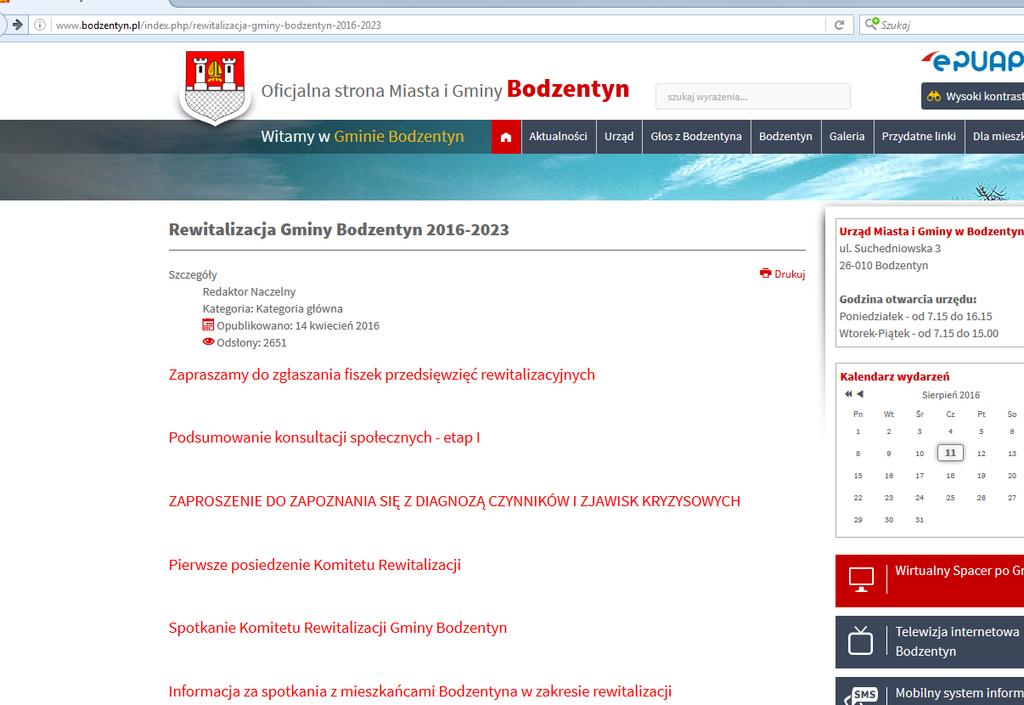Open the Aktualności menu item

pyautogui.click(x=558, y=136)
